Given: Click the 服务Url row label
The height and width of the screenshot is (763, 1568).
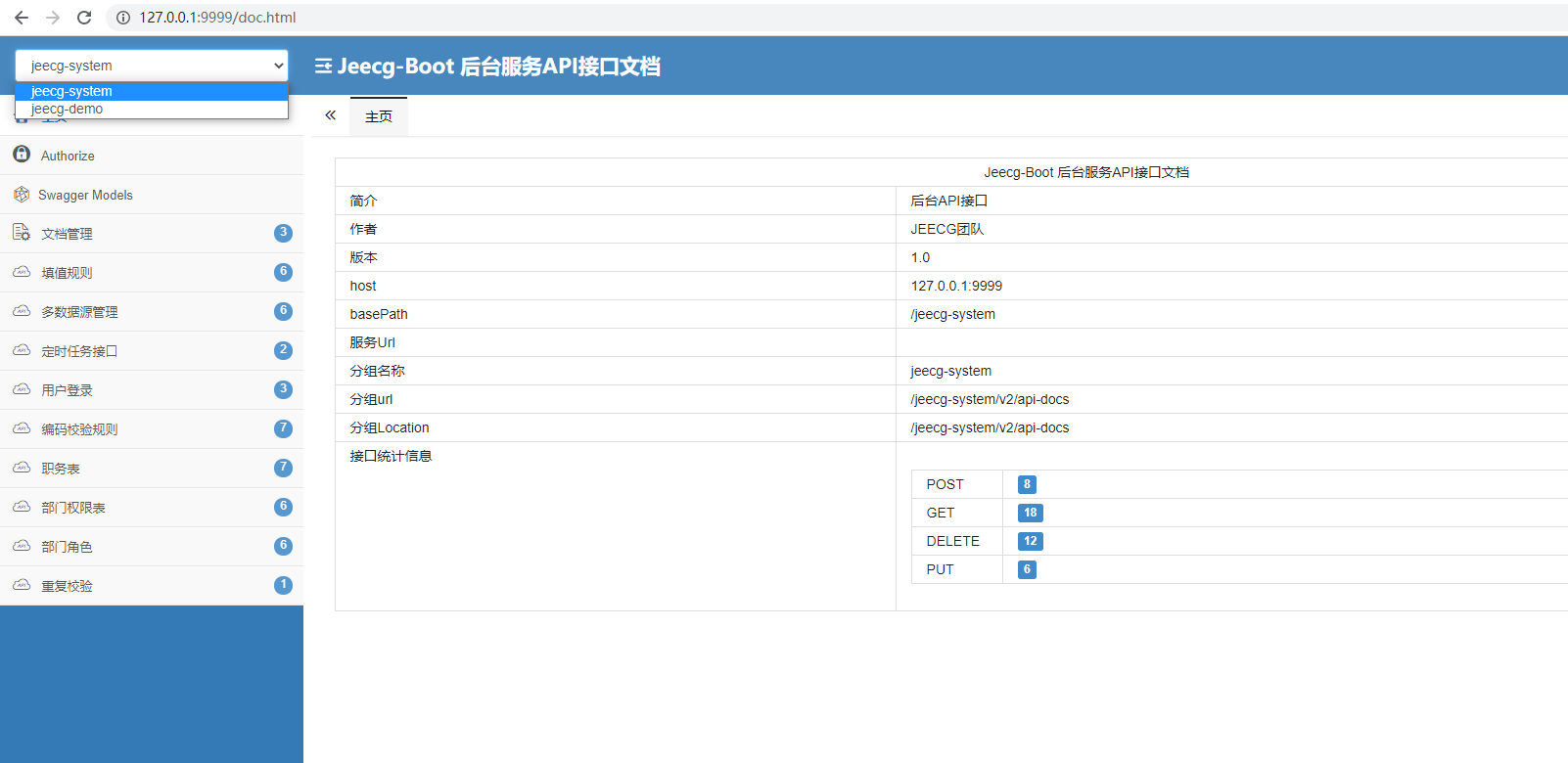Looking at the screenshot, I should 373,342.
